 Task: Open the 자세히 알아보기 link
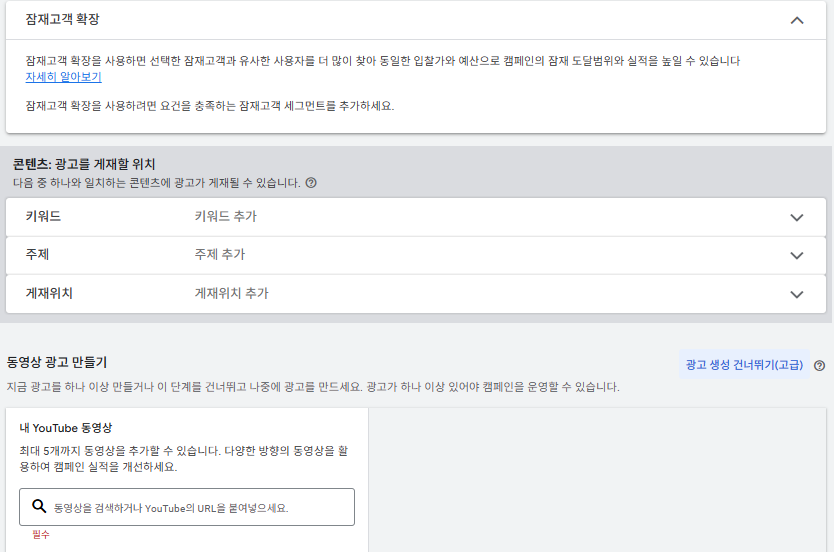coord(63,77)
